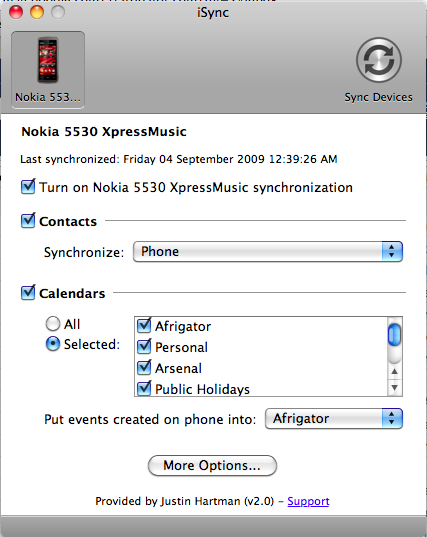Untick the Public Holidays calendar checkbox
The width and height of the screenshot is (427, 537).
tap(144, 388)
